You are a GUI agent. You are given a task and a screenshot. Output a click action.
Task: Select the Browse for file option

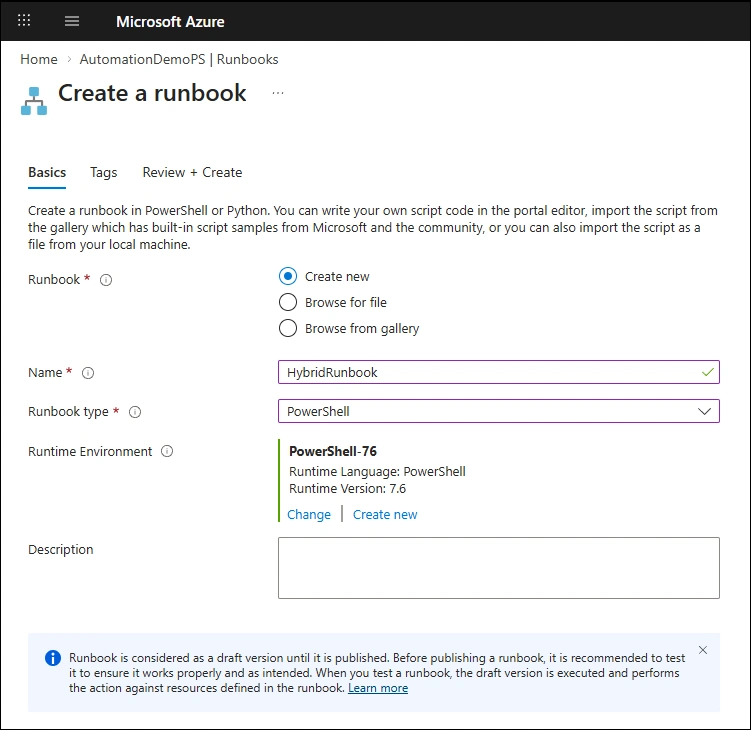288,303
